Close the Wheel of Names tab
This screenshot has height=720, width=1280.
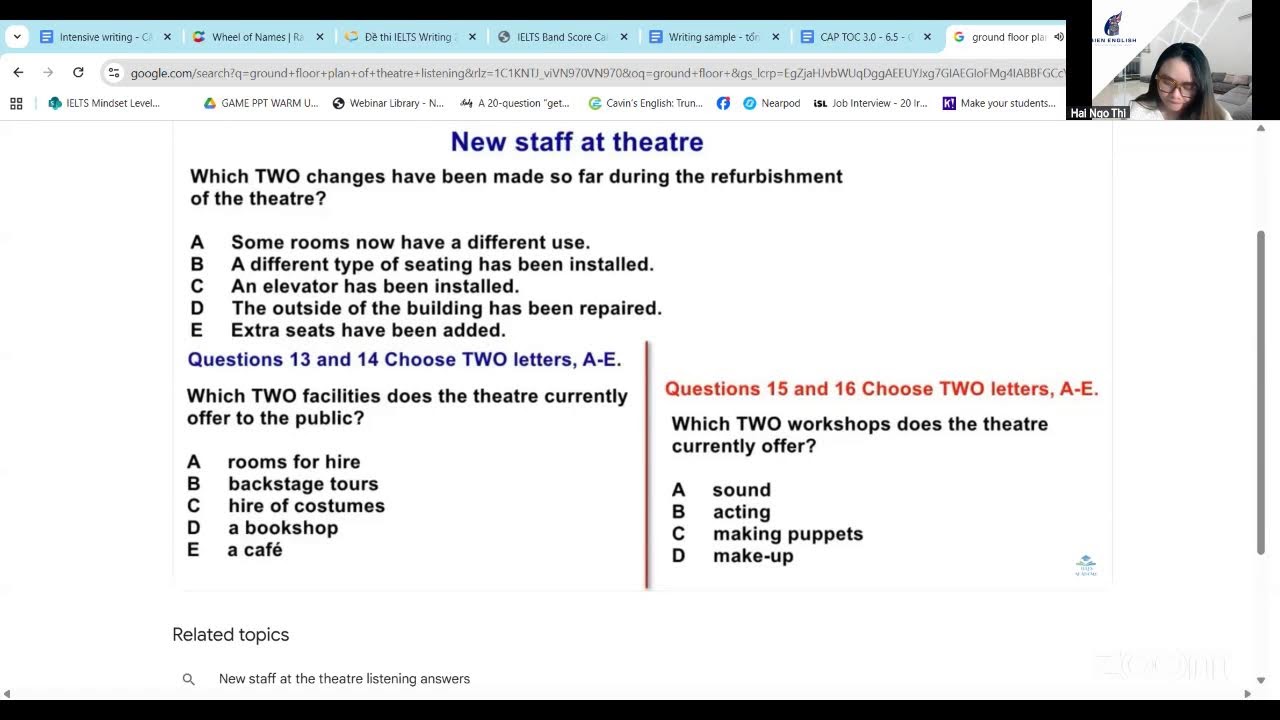pos(320,37)
